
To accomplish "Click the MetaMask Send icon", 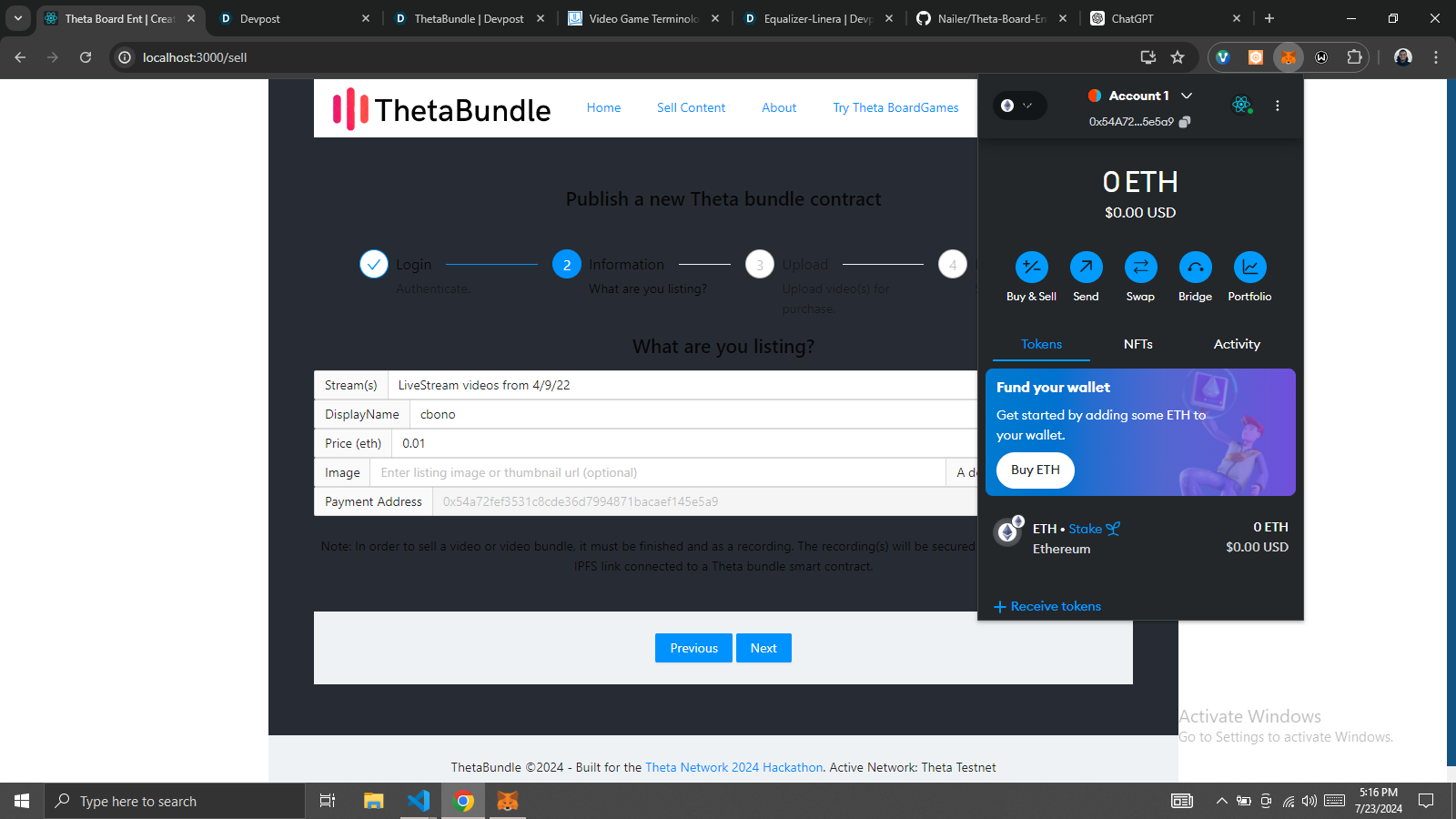I will 1086,268.
